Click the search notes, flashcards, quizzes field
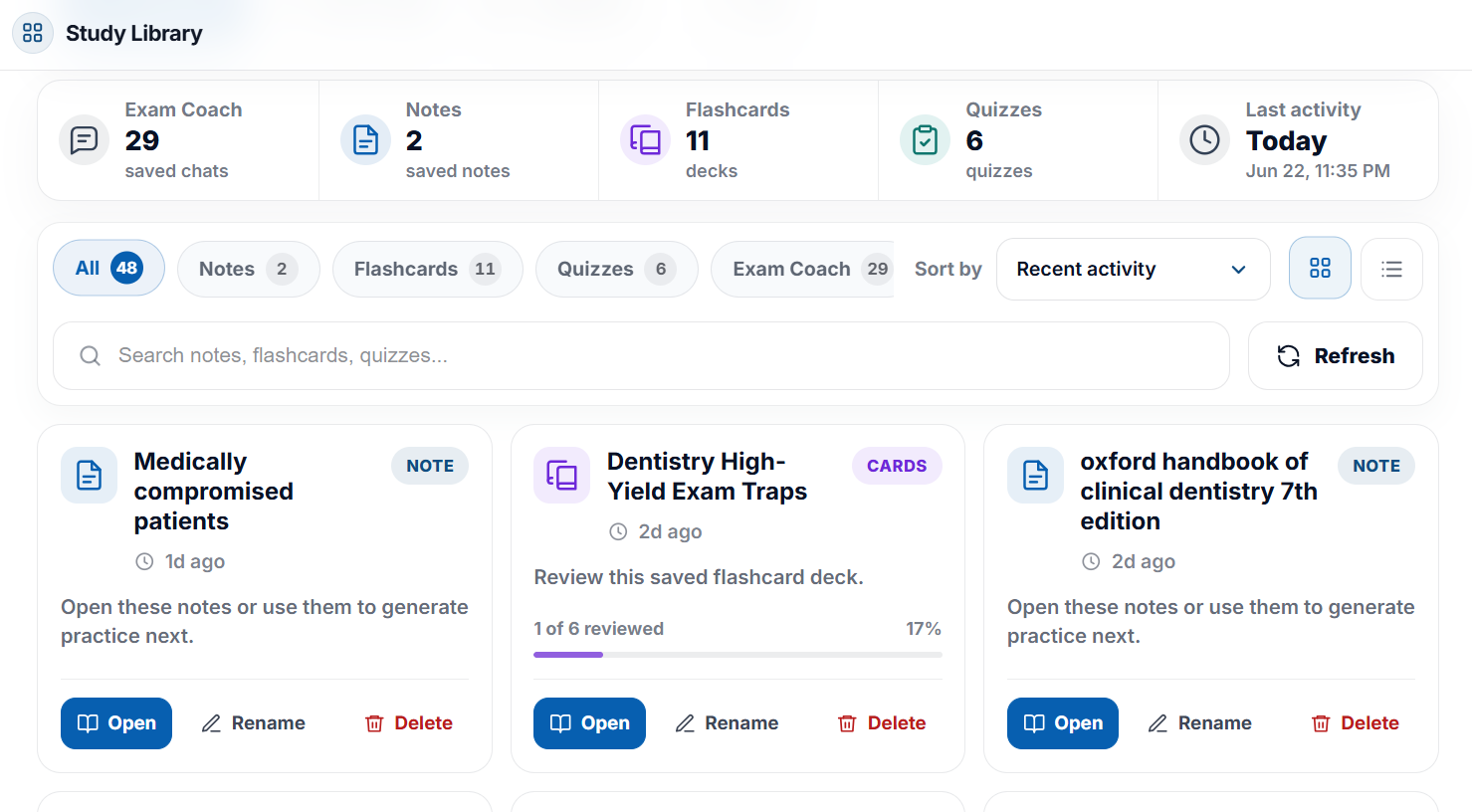This screenshot has height=812, width=1472. [641, 355]
